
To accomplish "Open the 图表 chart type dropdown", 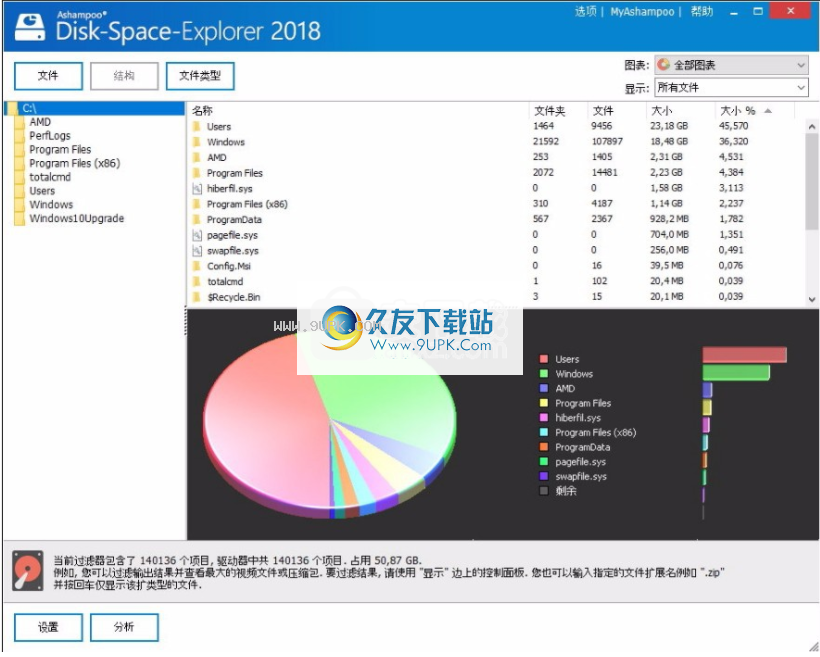I will click(731, 65).
